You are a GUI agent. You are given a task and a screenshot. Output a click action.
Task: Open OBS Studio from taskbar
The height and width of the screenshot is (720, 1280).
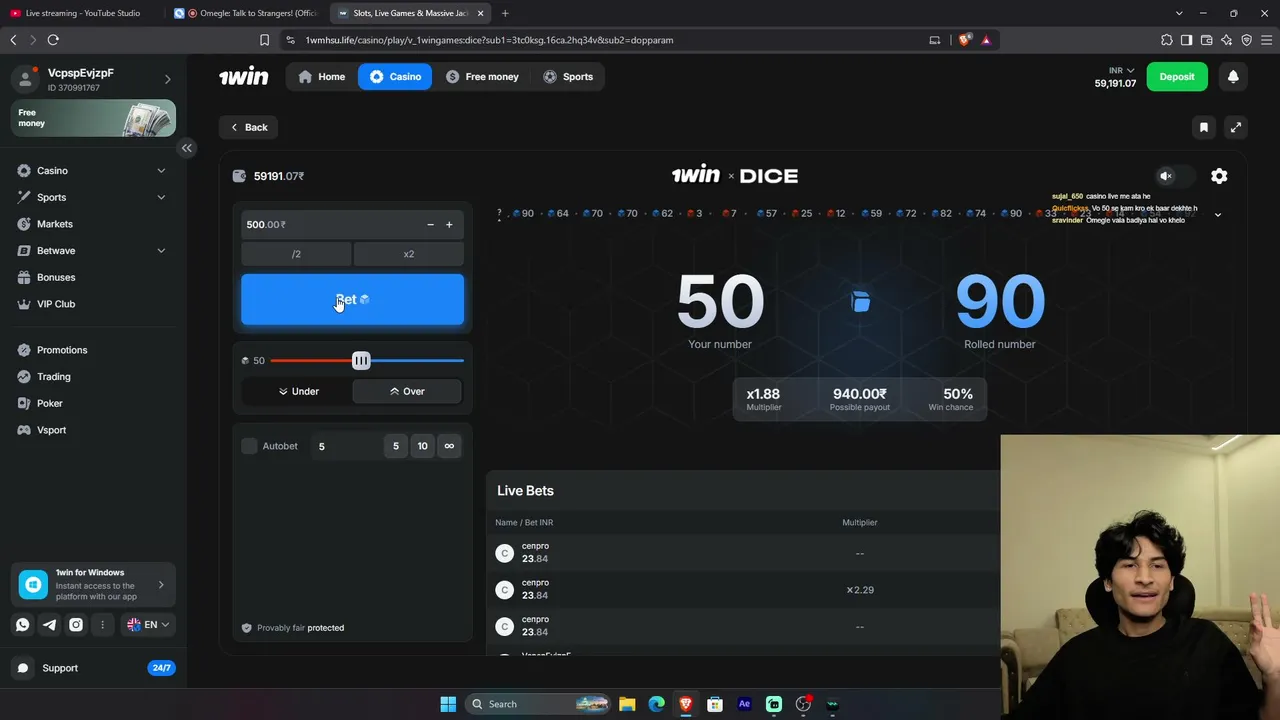pyautogui.click(x=803, y=704)
